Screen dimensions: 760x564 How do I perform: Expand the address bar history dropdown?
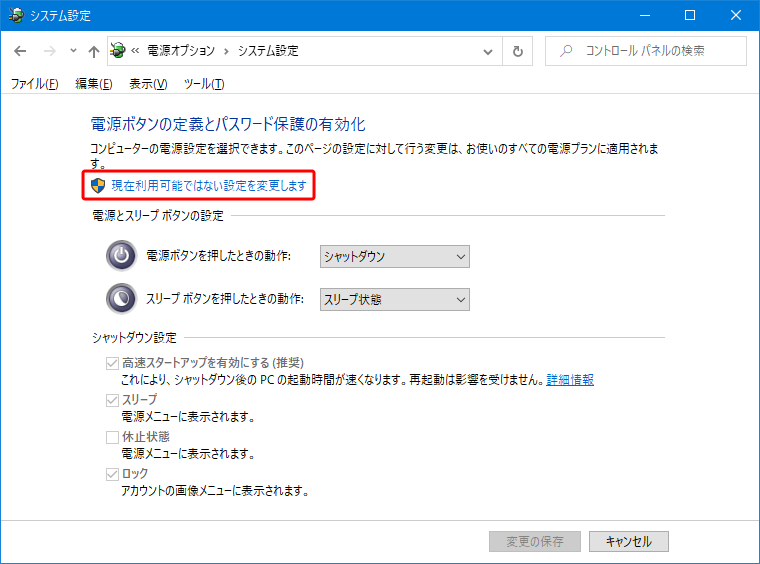[487, 51]
